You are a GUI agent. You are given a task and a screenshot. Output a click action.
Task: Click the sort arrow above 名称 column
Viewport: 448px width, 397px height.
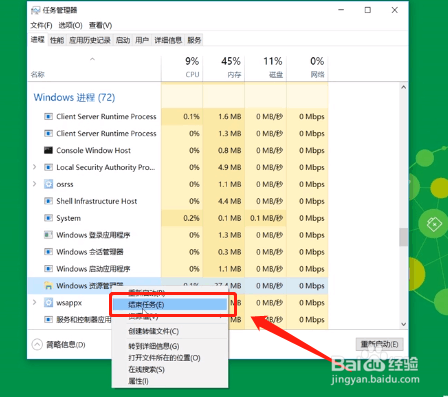coord(92,59)
